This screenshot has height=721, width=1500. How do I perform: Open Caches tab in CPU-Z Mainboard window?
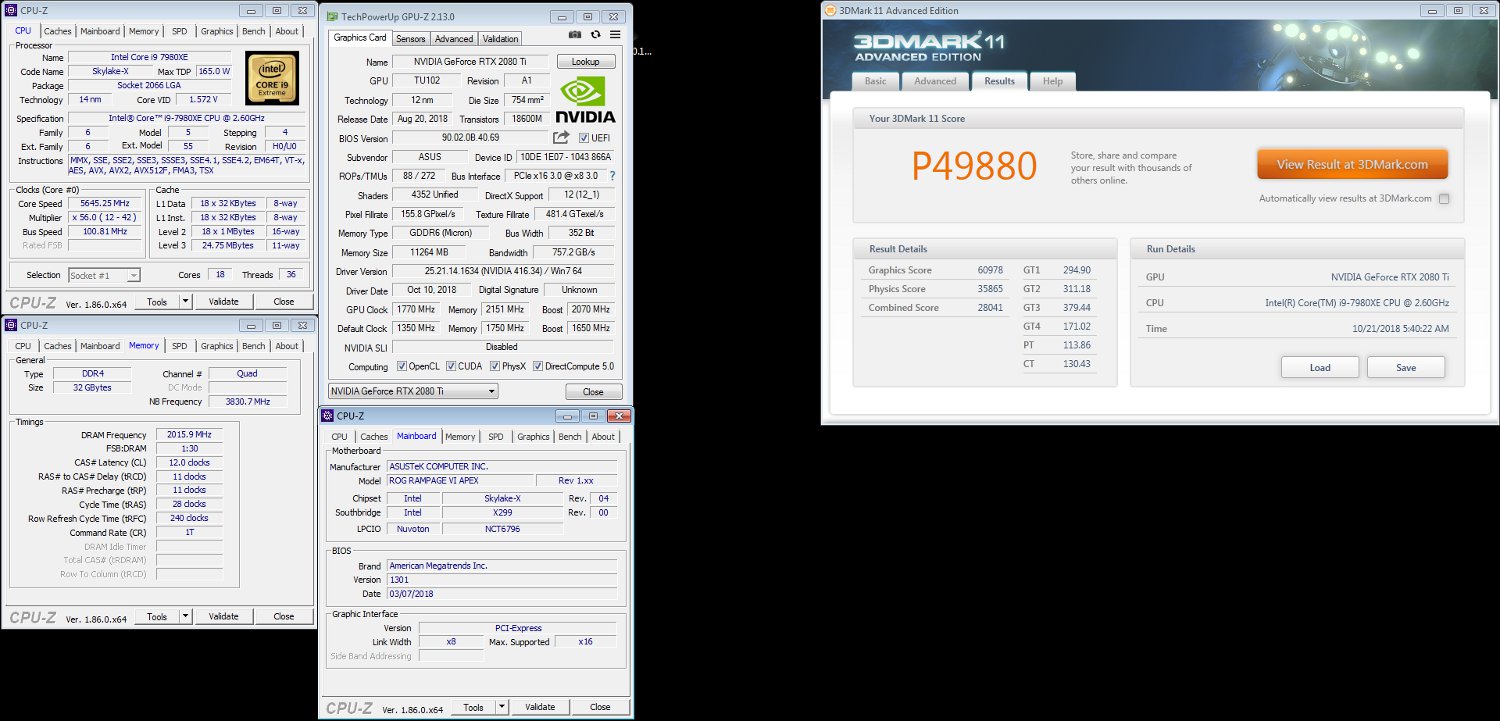[x=374, y=436]
